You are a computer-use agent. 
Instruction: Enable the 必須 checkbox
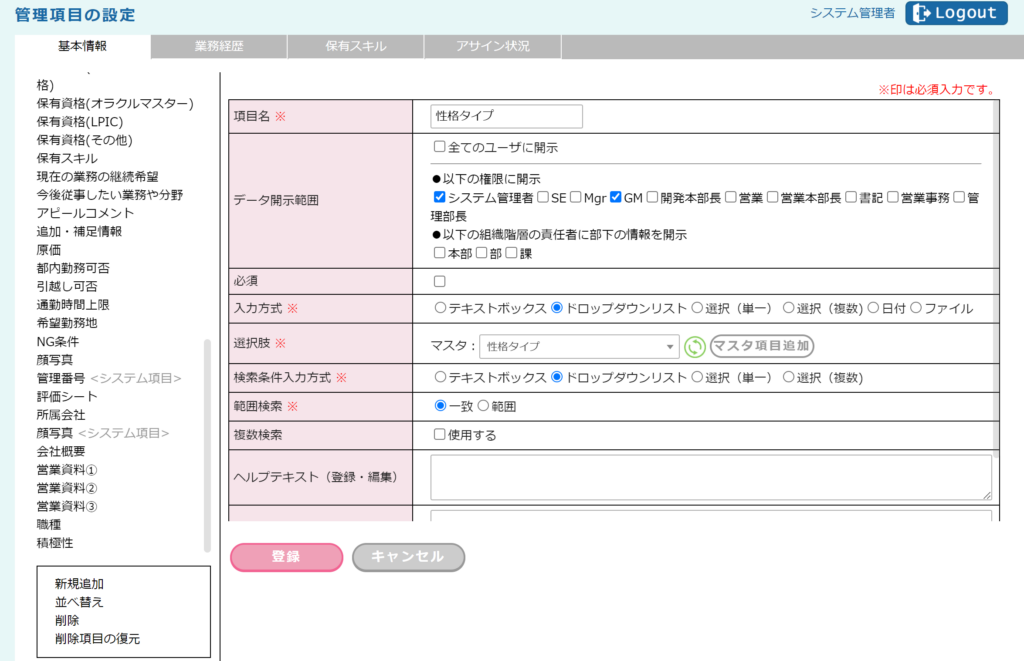pos(439,281)
